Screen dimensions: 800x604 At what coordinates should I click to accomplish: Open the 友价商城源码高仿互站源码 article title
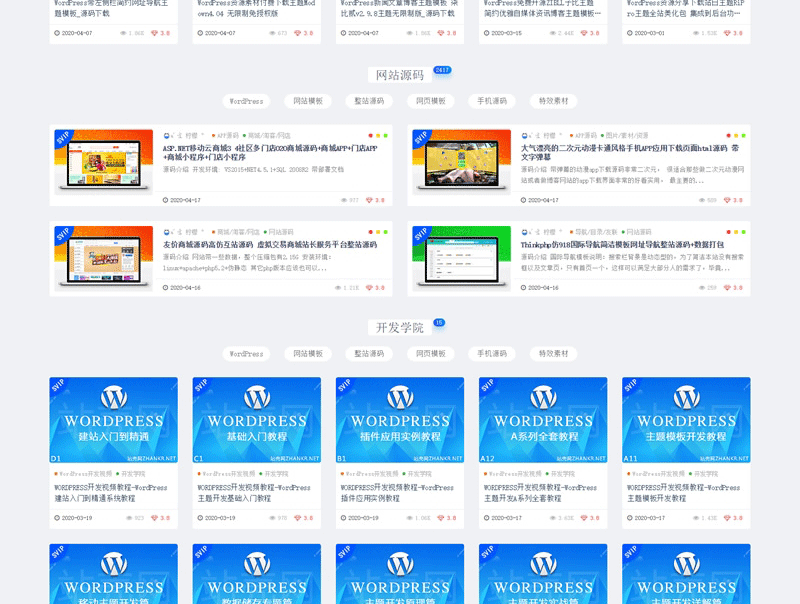270,245
